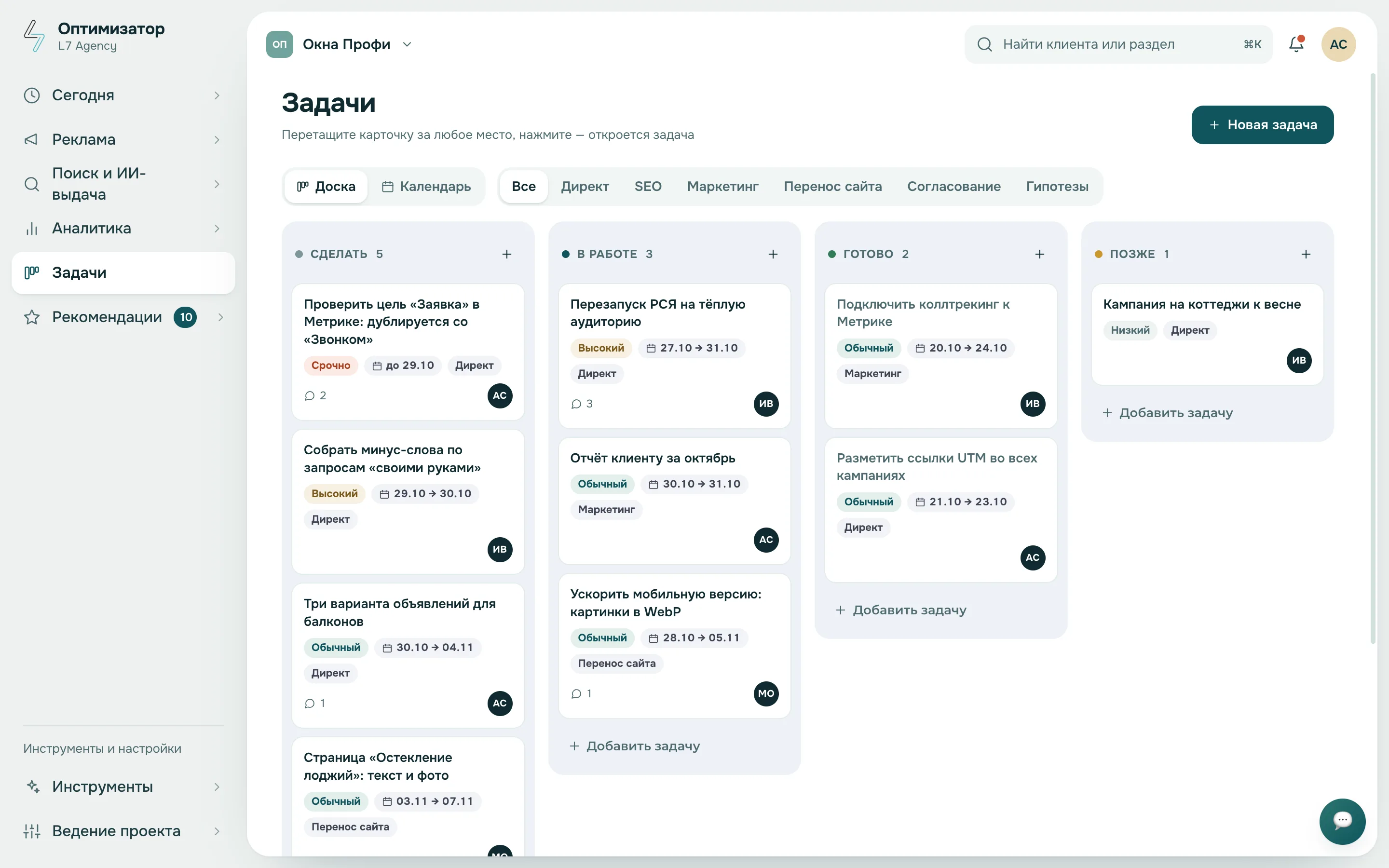Open the notifications bell
The width and height of the screenshot is (1389, 868).
pyautogui.click(x=1296, y=44)
